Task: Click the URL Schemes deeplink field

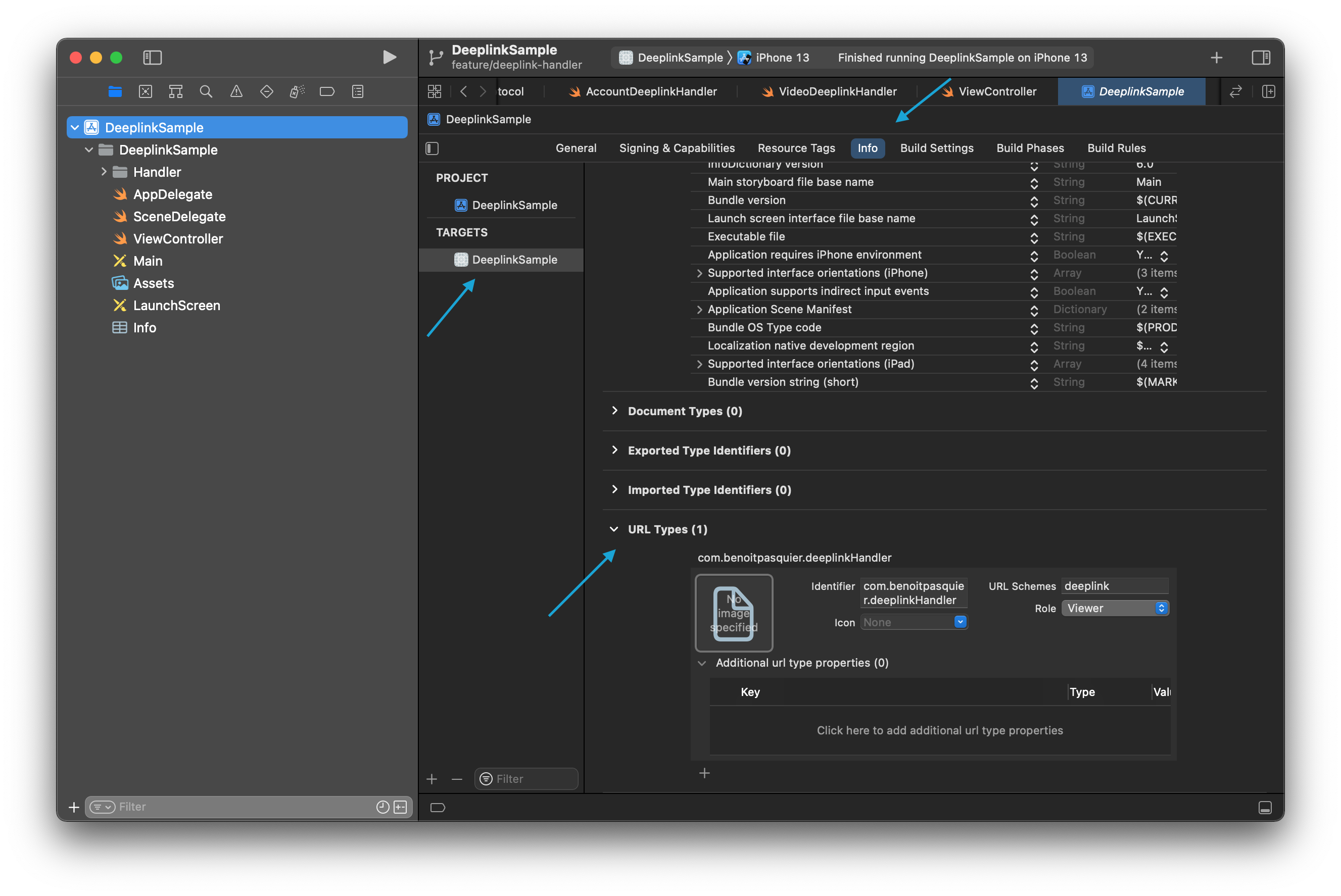Action: click(1114, 586)
